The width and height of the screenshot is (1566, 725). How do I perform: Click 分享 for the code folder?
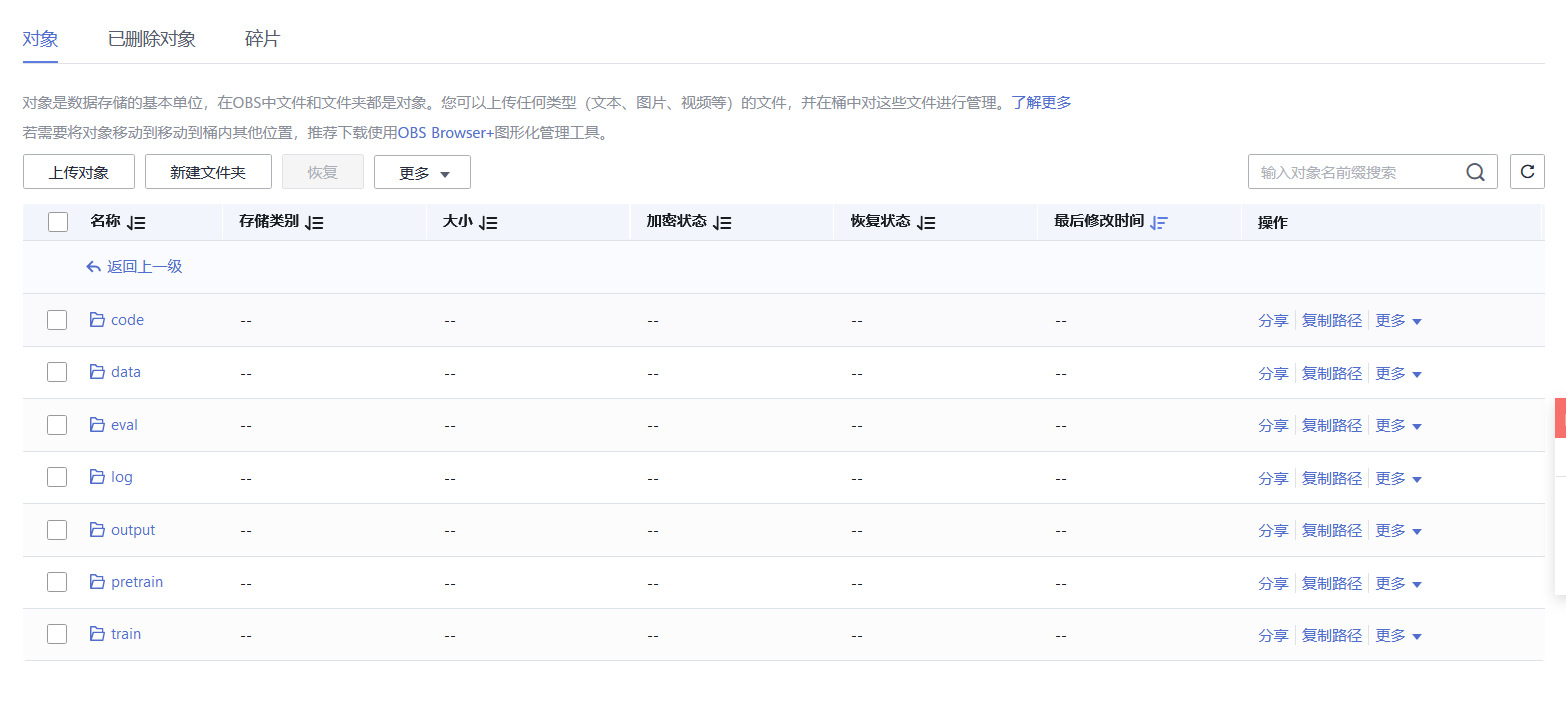(x=1273, y=321)
